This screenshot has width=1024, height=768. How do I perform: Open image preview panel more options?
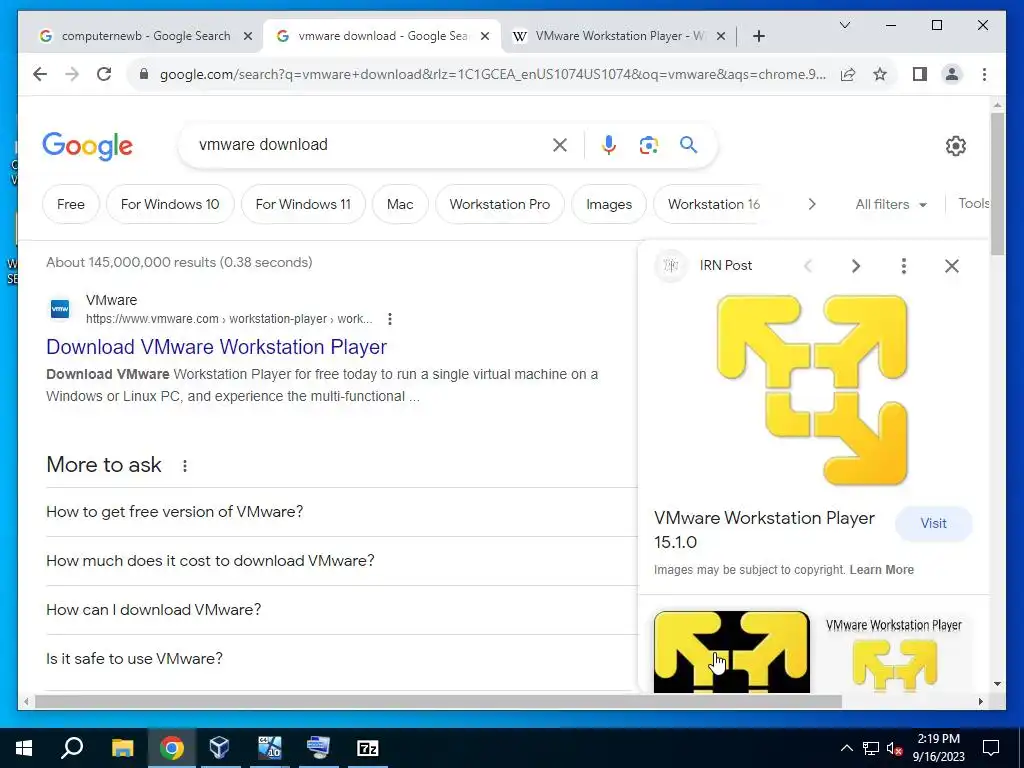tap(904, 266)
